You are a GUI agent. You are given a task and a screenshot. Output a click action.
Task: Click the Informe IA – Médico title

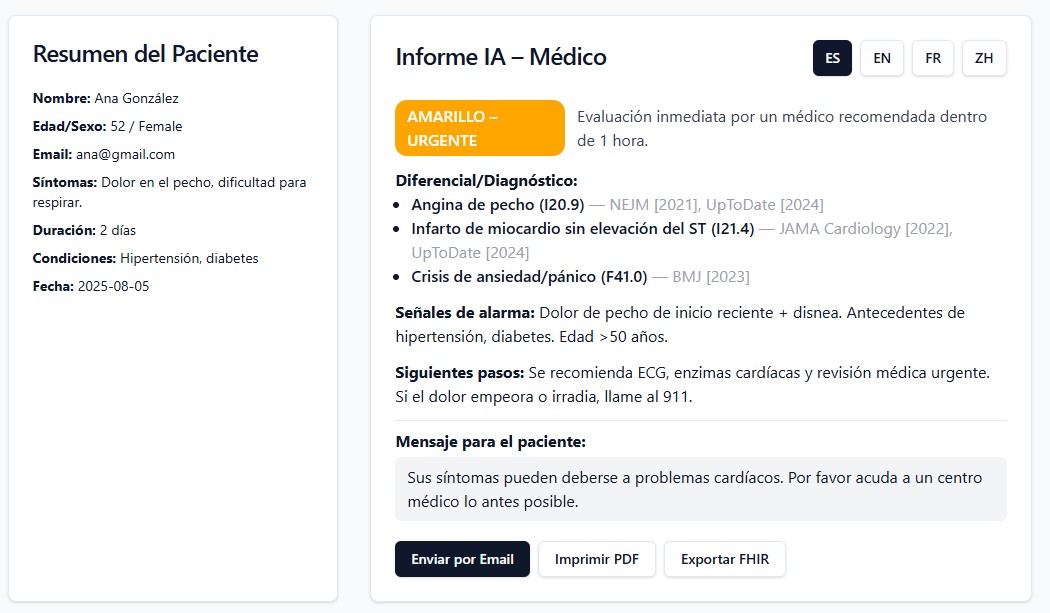501,57
